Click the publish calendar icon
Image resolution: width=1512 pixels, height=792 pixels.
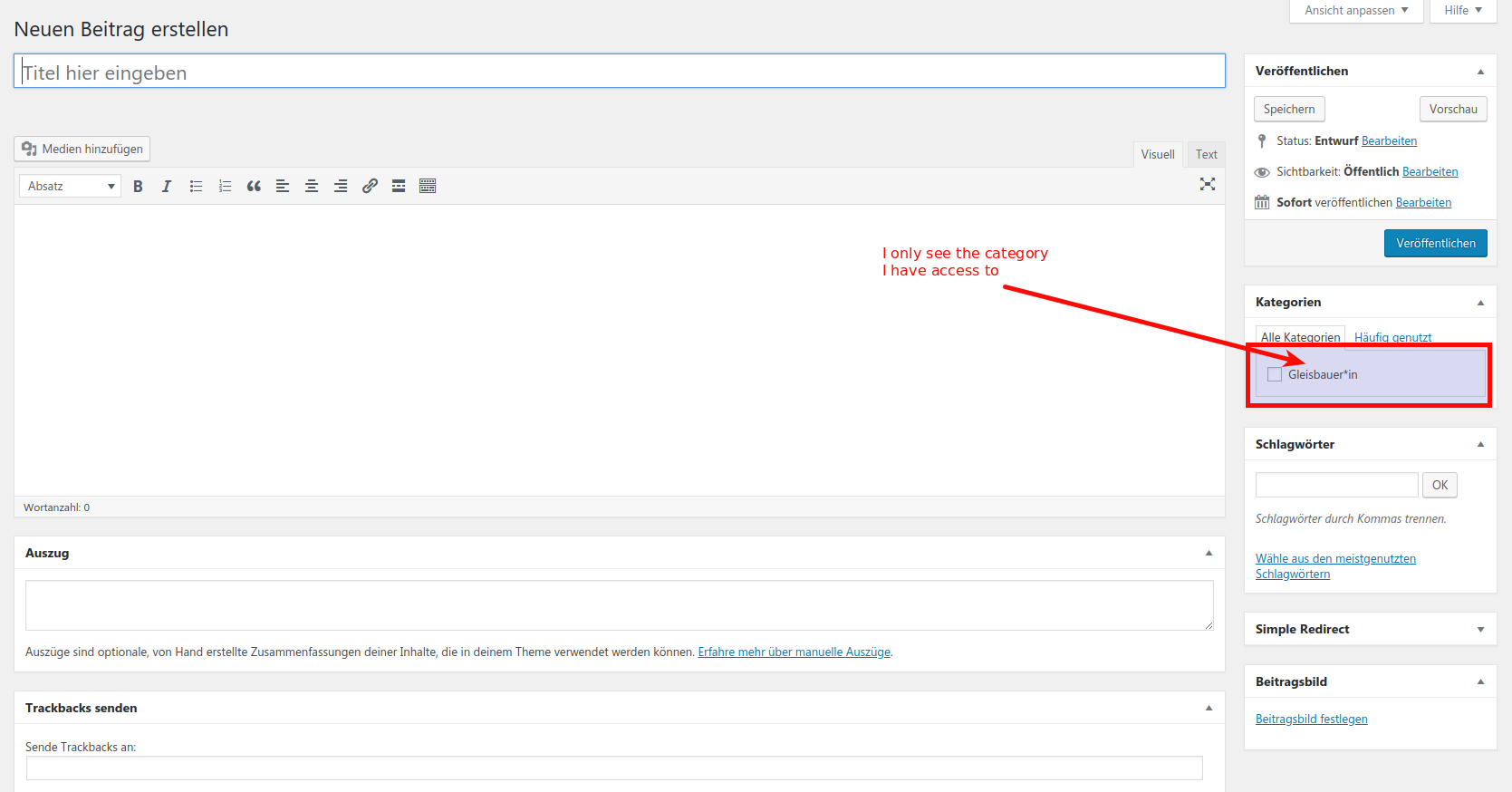pos(1262,202)
